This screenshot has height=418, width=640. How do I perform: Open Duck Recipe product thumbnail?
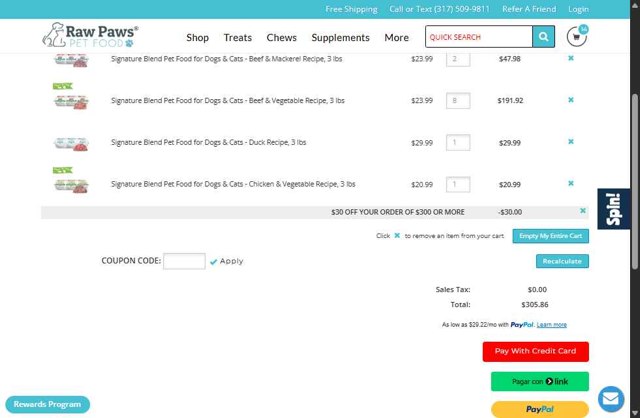pyautogui.click(x=71, y=144)
